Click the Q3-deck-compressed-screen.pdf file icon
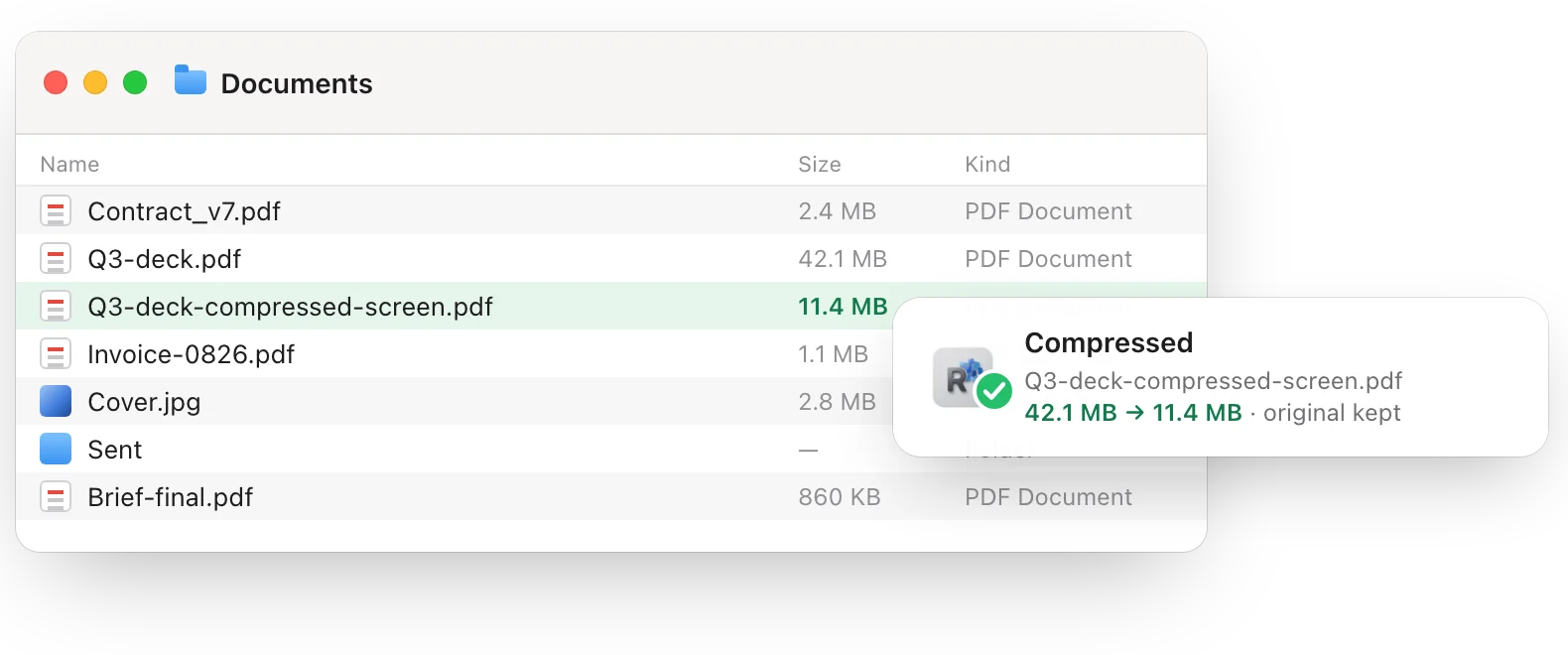The height and width of the screenshot is (655, 1568). [56, 307]
